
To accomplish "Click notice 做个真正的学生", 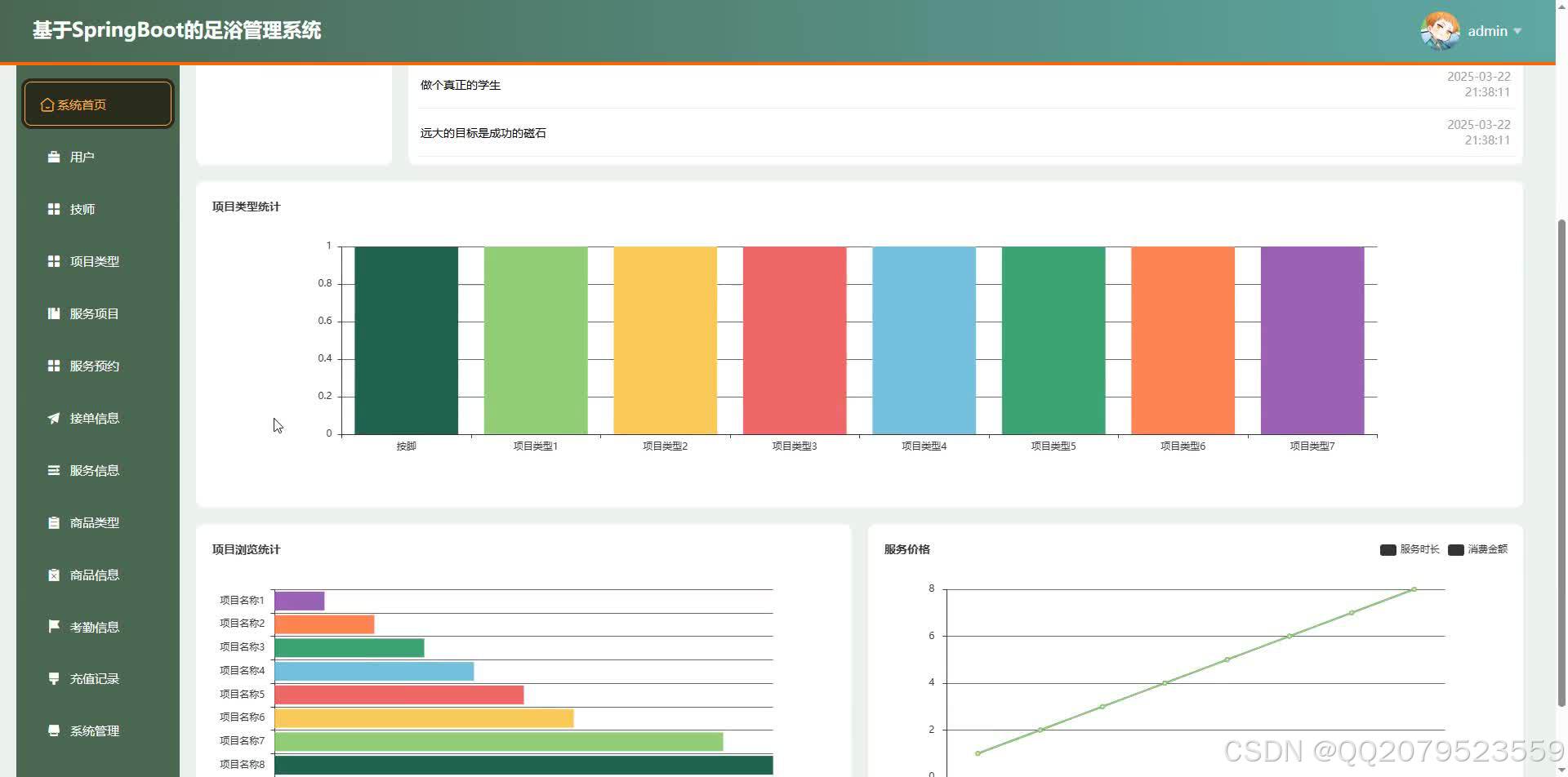I will point(461,85).
